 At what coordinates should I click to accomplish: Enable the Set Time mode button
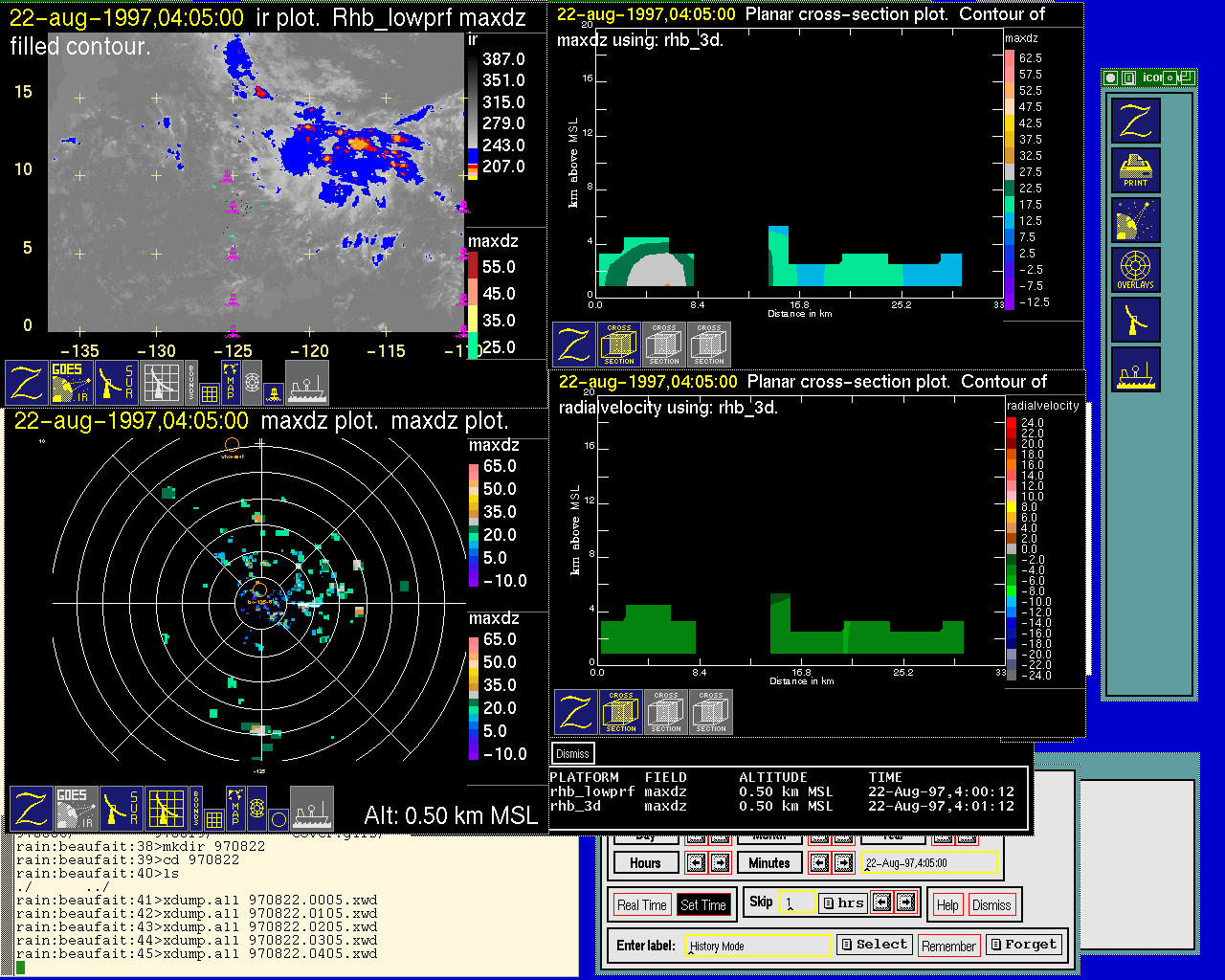point(702,905)
